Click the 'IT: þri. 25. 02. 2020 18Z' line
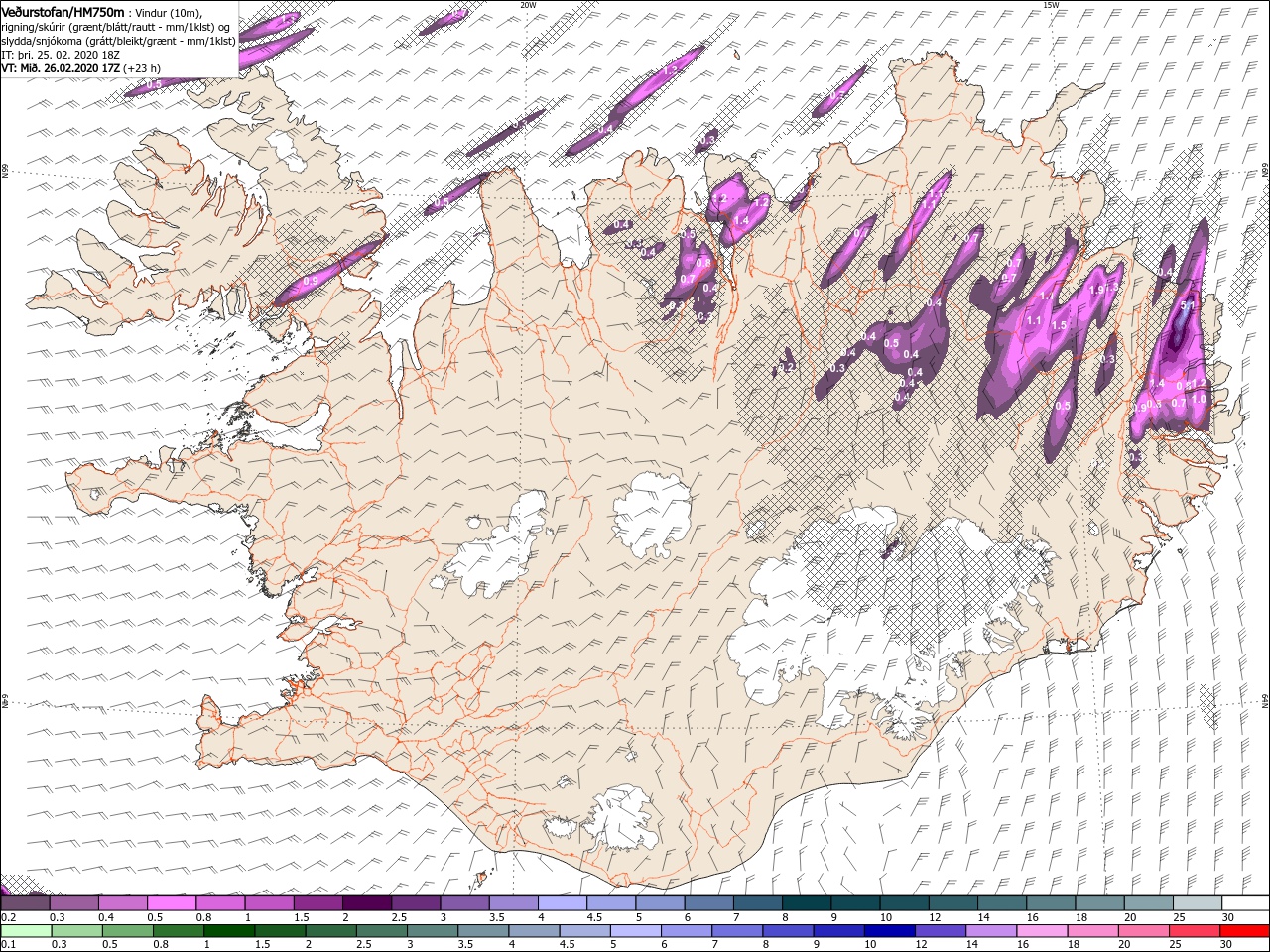The width and height of the screenshot is (1270, 952). [x=61, y=55]
